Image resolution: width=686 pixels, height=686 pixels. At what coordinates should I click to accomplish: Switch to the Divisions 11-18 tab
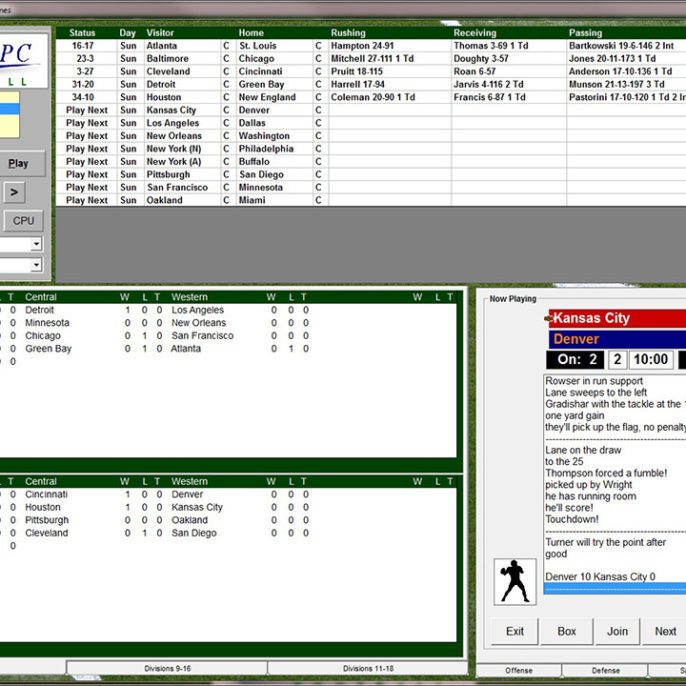click(368, 668)
